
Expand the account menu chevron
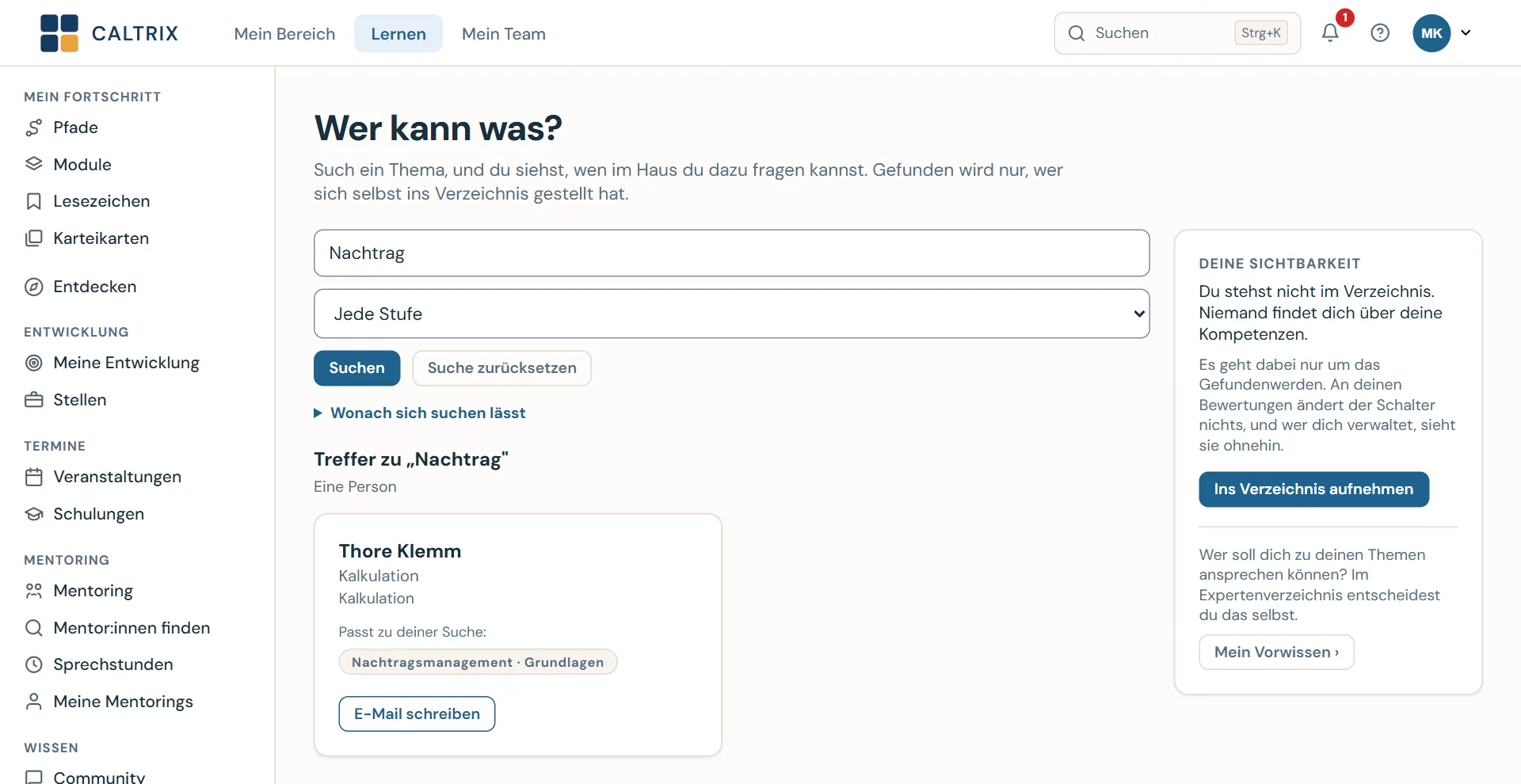[1466, 33]
